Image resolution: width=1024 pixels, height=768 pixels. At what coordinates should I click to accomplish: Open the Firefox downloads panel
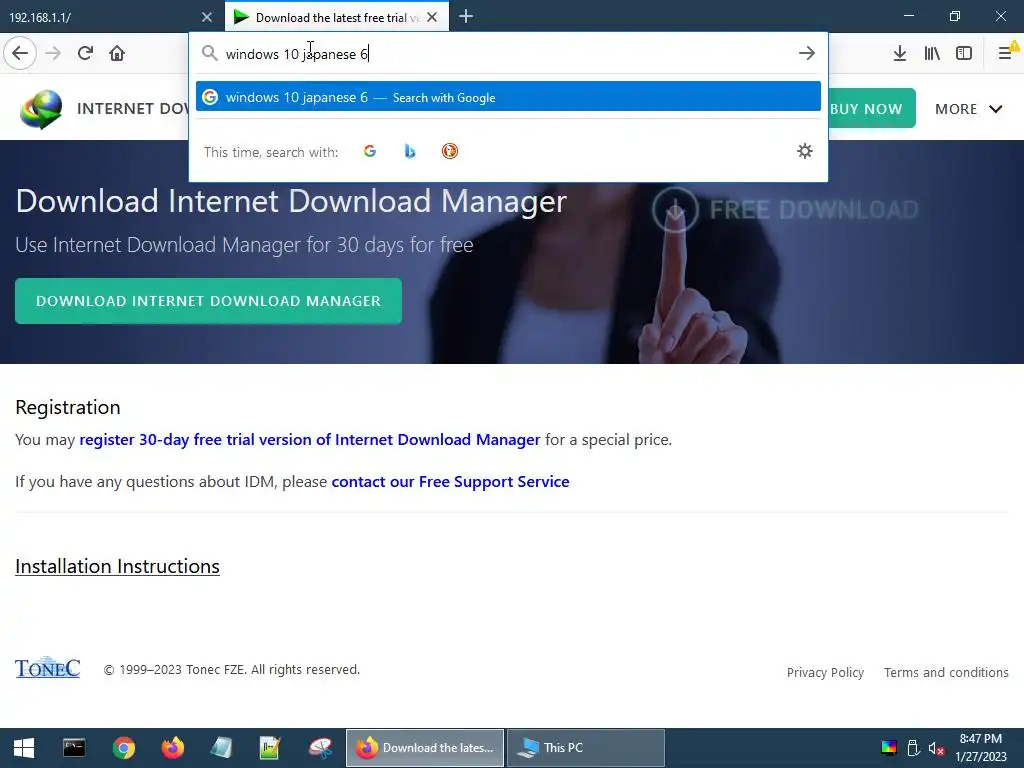click(900, 53)
